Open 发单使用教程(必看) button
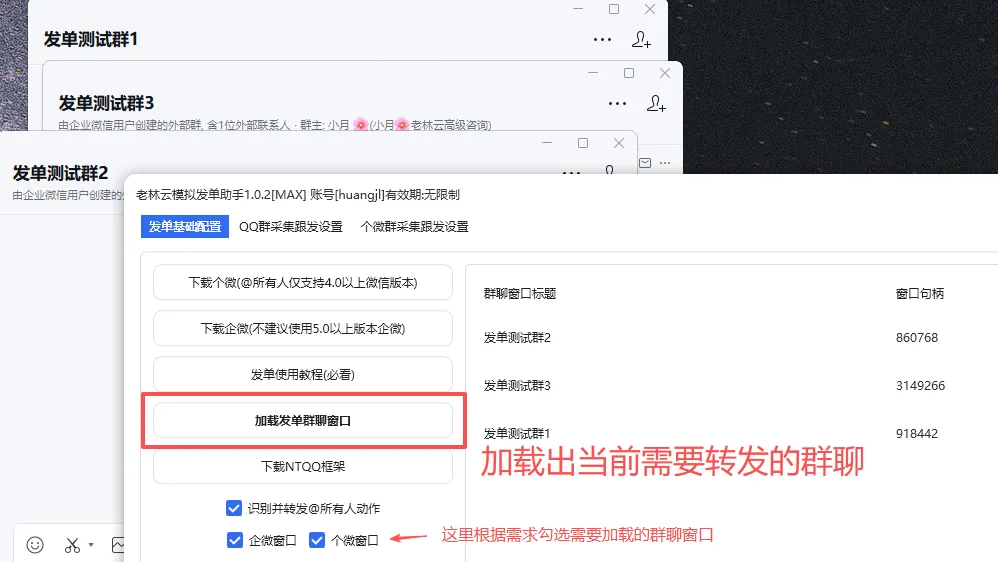This screenshot has height=562, width=998. pos(303,374)
